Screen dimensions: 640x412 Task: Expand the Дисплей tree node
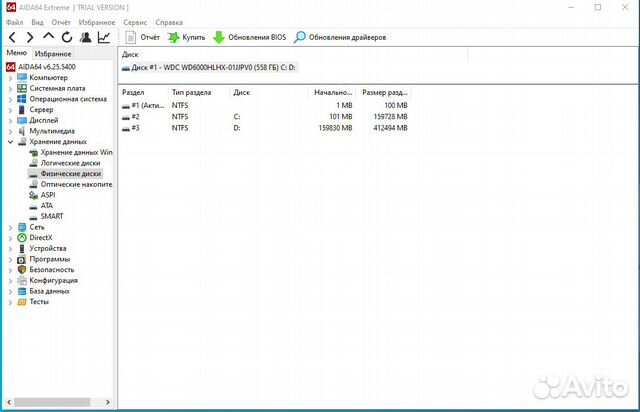[10, 120]
